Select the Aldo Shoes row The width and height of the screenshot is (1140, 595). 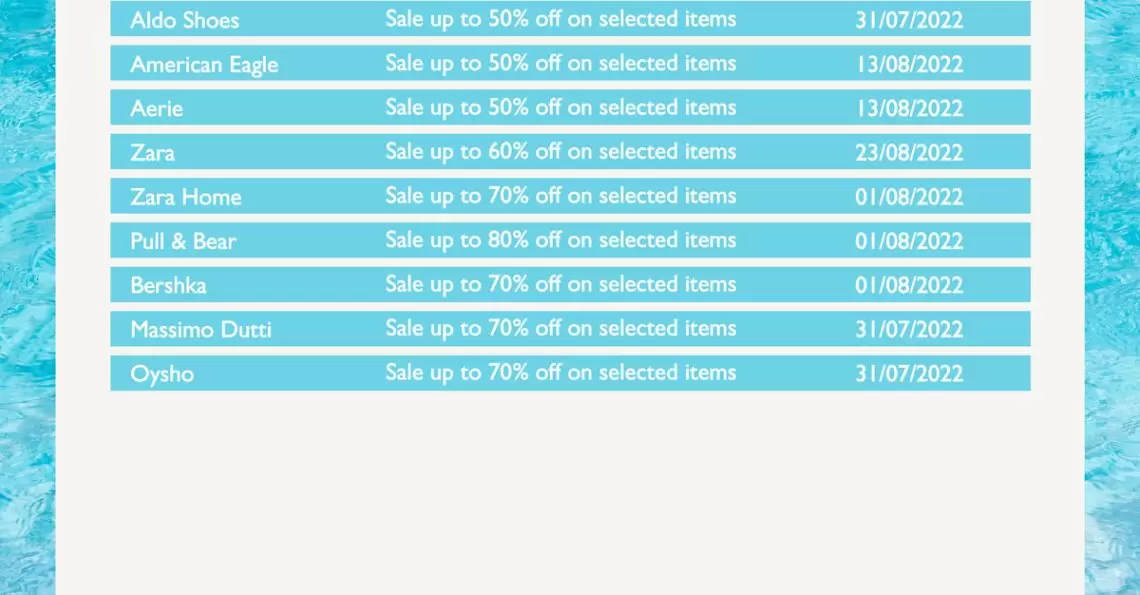click(x=570, y=18)
